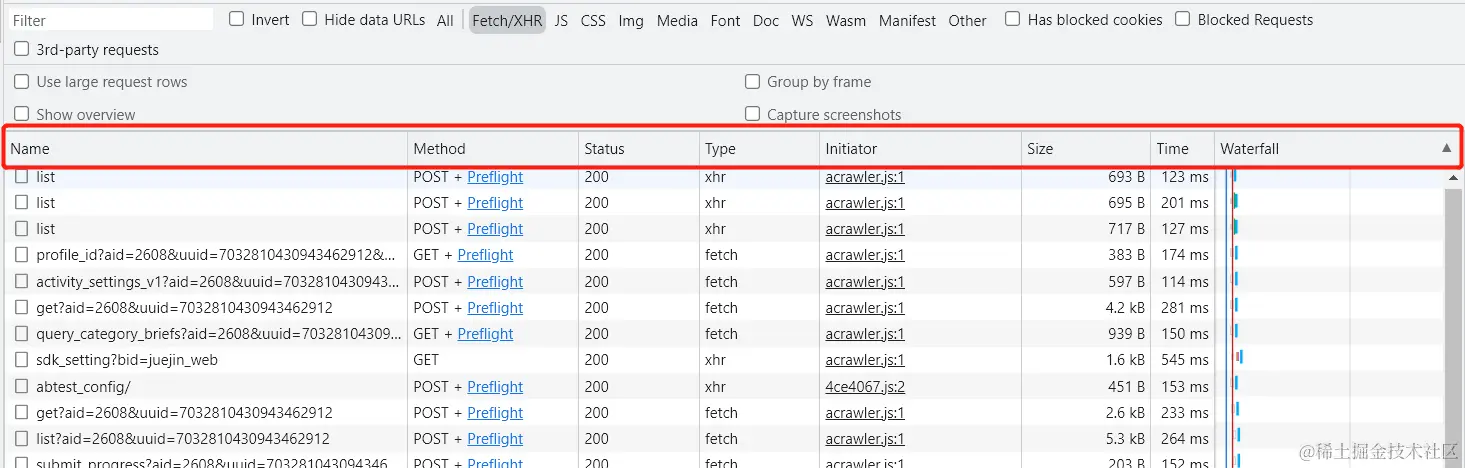Sort by the Time column header
The width and height of the screenshot is (1465, 468).
click(1183, 148)
